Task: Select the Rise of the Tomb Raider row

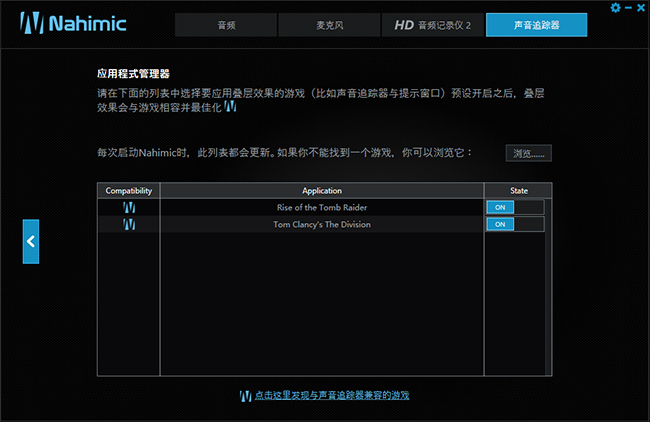Action: coord(322,207)
